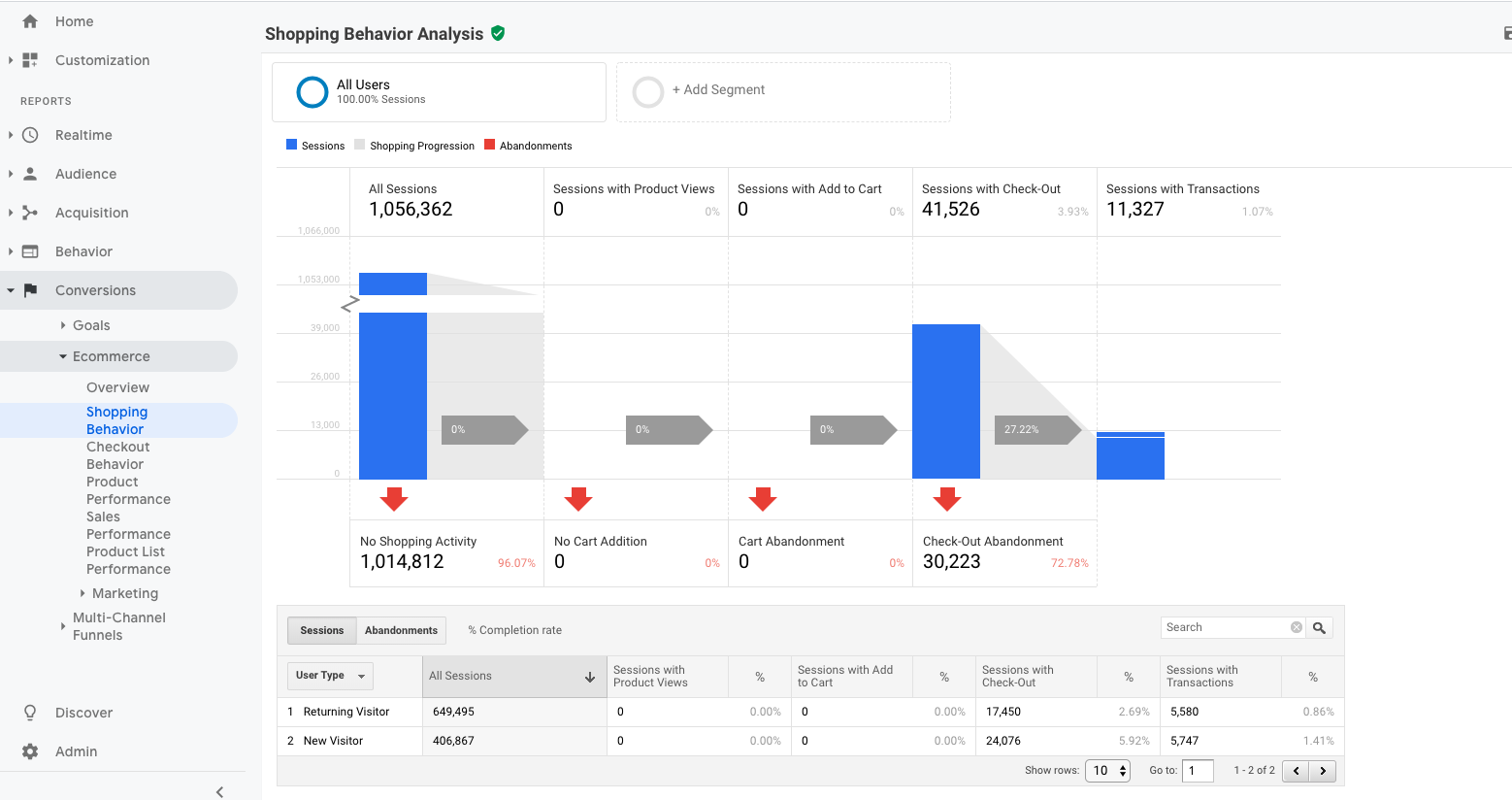
Task: Open Product List Performance report
Action: 128,560
